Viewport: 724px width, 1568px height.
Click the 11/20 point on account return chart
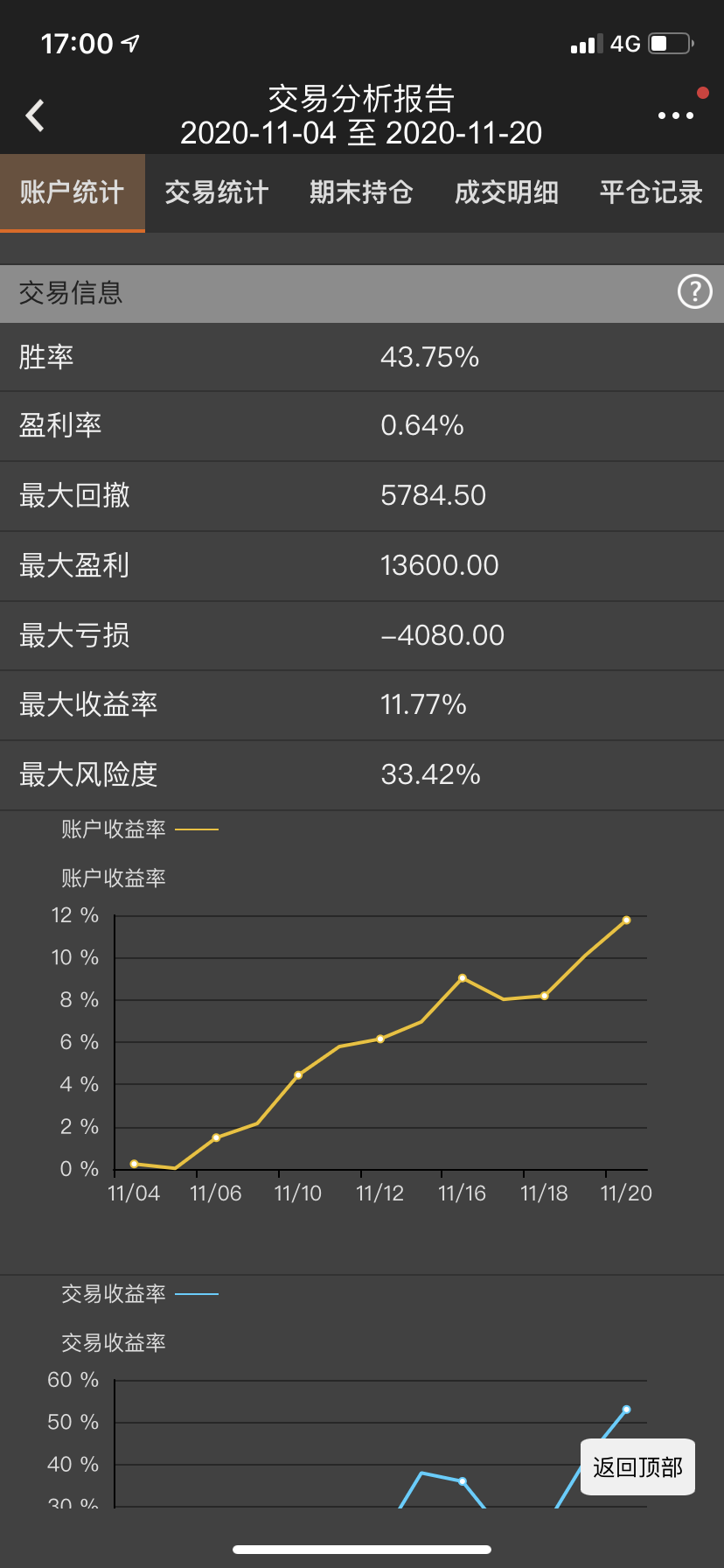click(626, 920)
